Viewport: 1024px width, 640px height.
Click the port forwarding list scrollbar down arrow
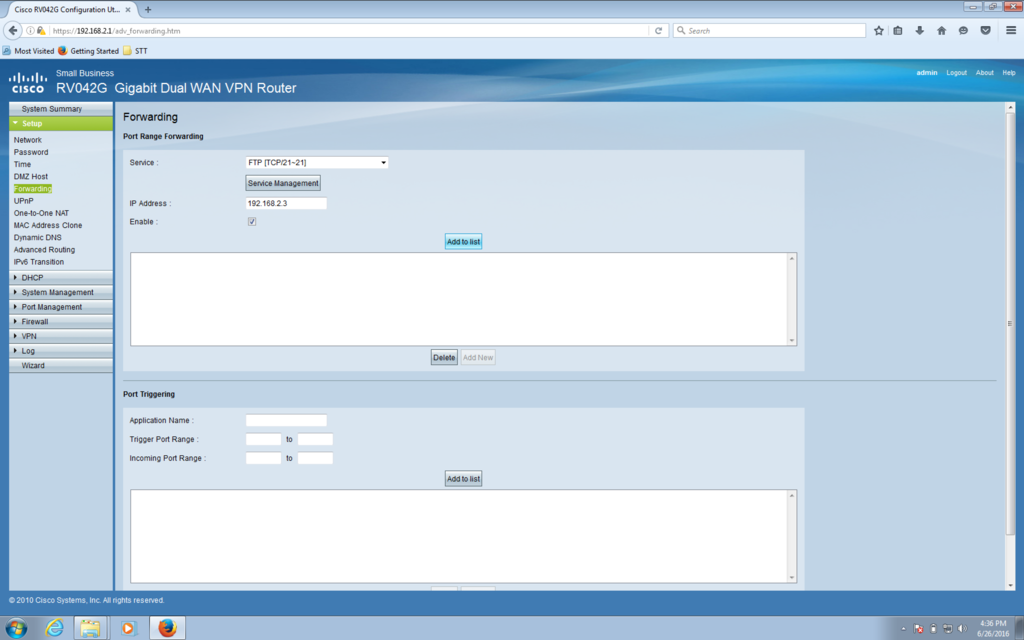792,340
